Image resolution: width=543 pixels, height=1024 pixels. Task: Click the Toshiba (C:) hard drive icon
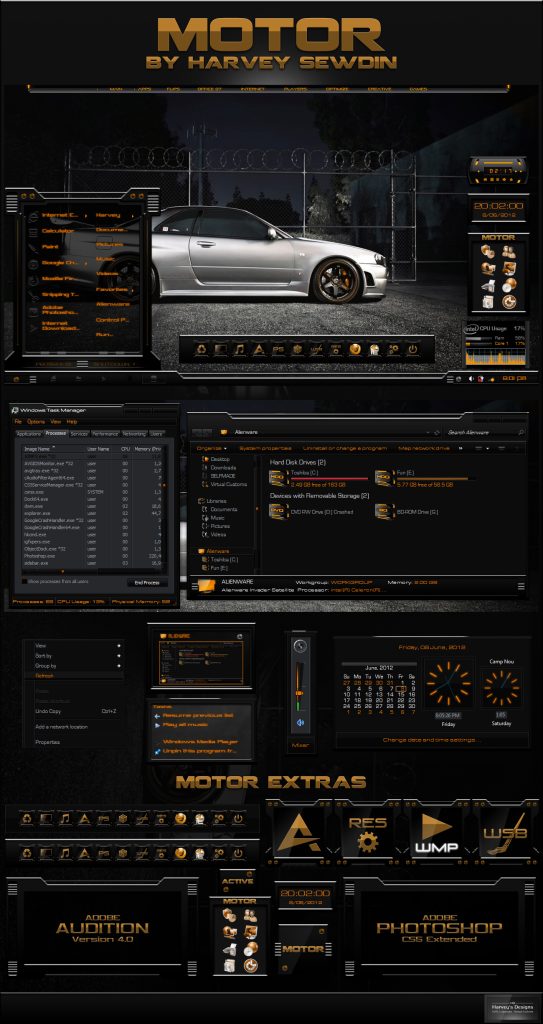(x=277, y=478)
